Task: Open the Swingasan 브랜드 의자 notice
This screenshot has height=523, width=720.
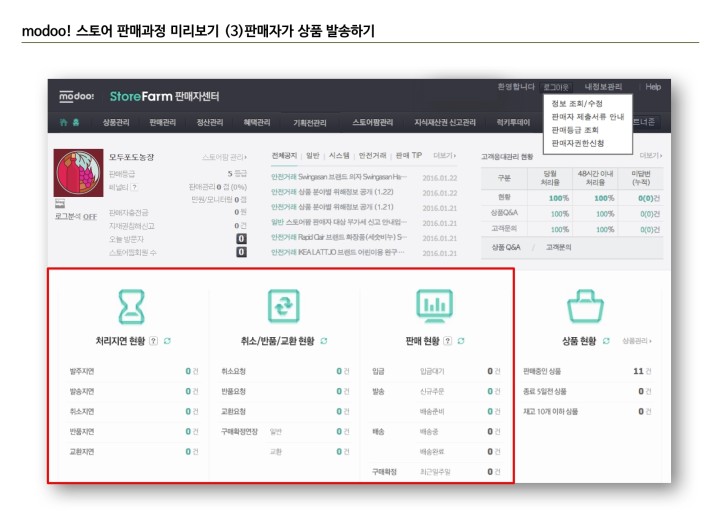Action: coord(339,177)
